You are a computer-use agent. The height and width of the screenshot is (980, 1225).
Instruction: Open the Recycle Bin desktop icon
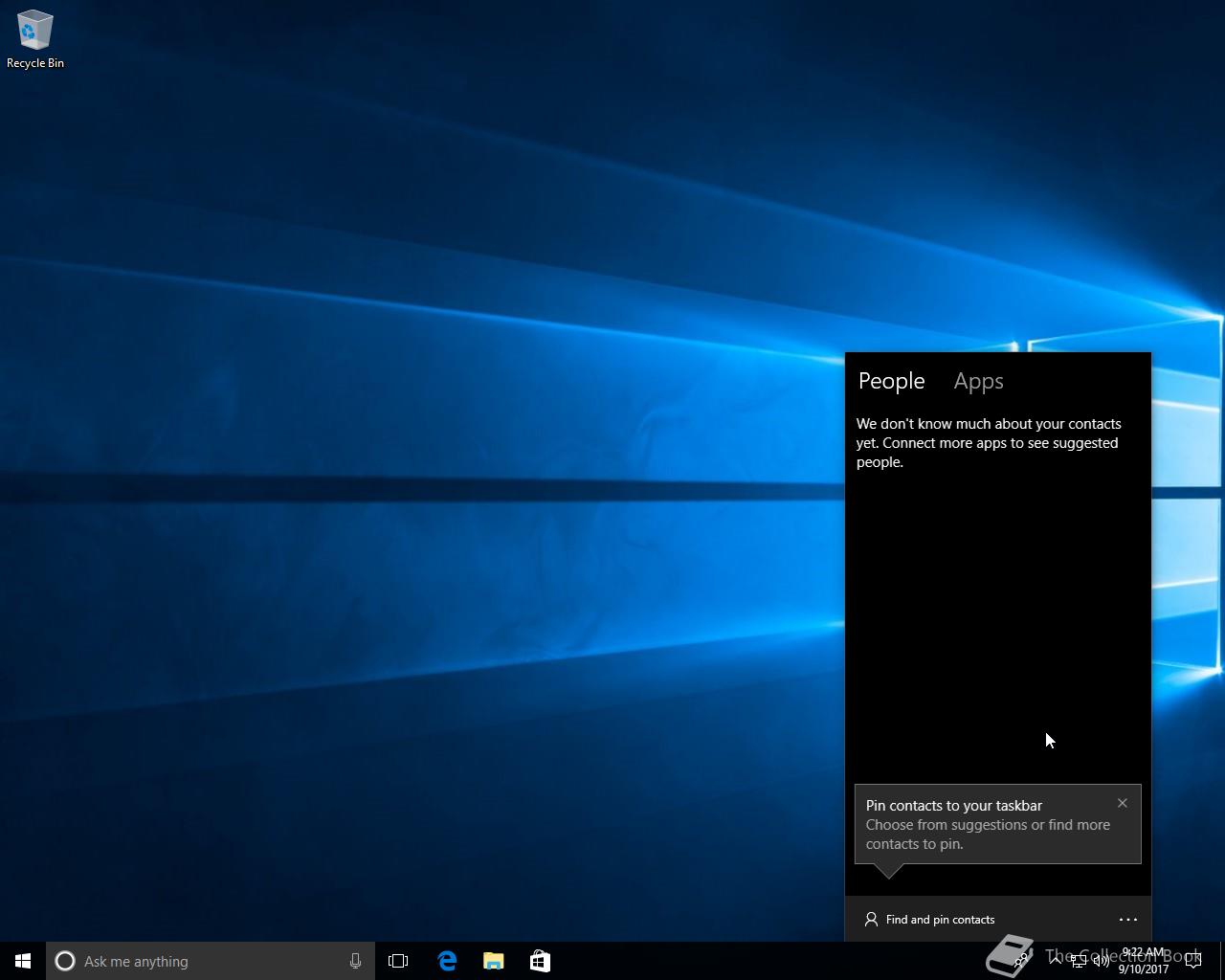[x=34, y=38]
